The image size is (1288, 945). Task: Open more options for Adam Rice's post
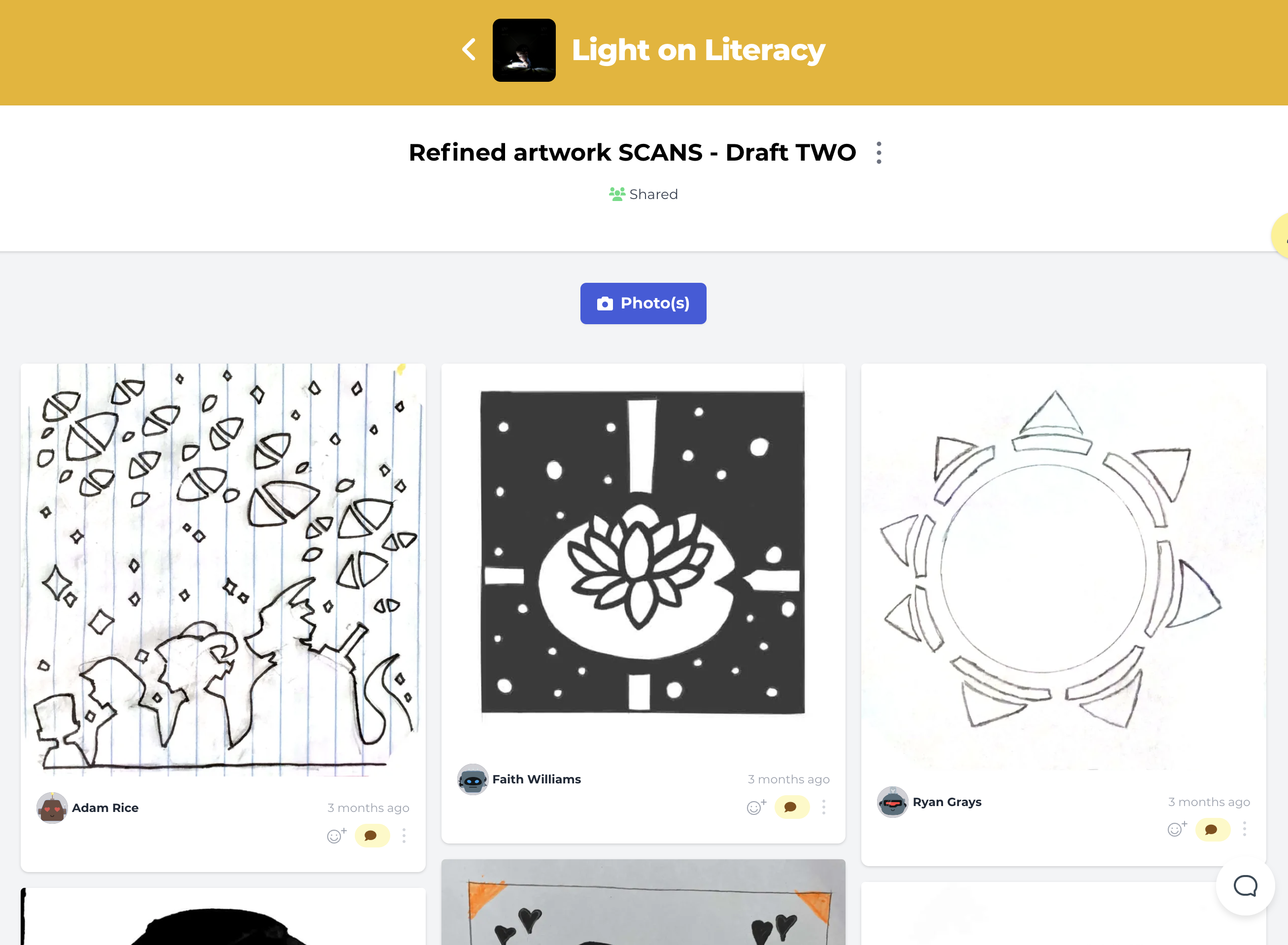[404, 836]
